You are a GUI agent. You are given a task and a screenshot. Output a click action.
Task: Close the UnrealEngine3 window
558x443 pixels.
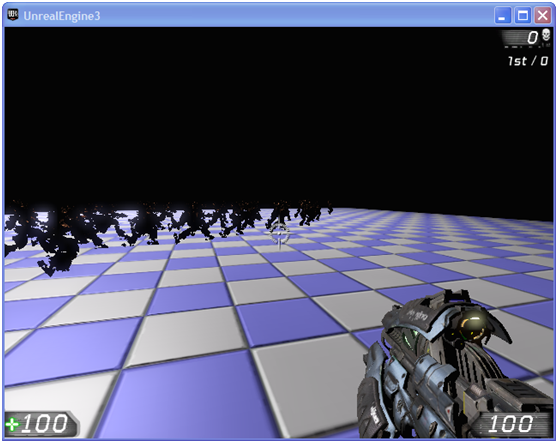tap(543, 16)
